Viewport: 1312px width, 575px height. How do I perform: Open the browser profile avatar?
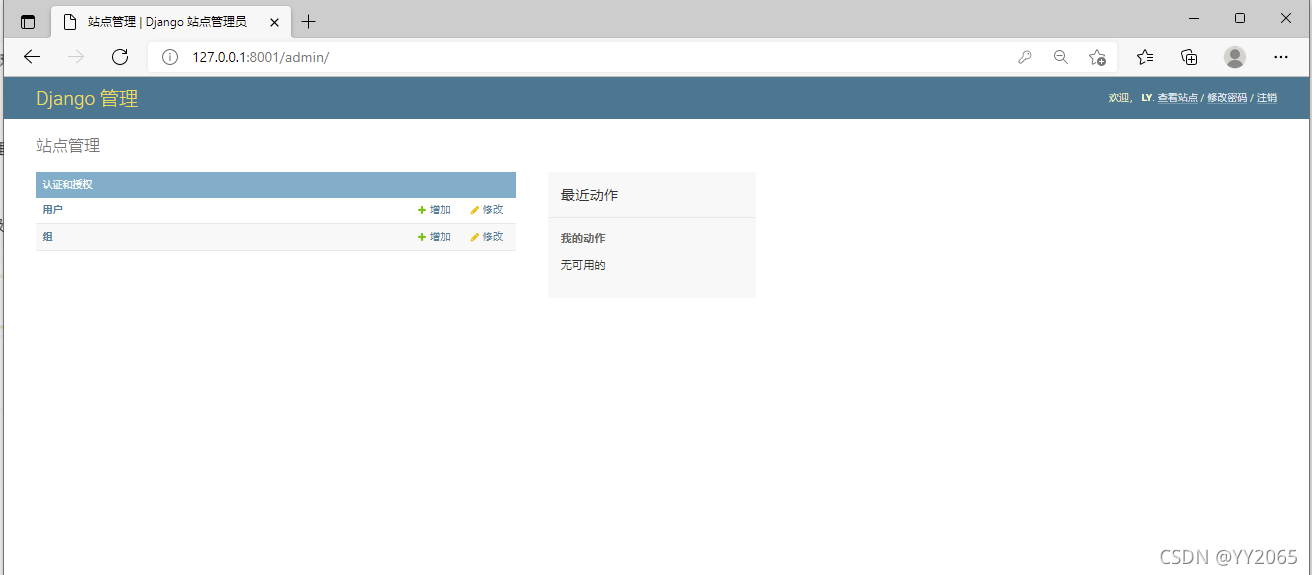click(1235, 57)
